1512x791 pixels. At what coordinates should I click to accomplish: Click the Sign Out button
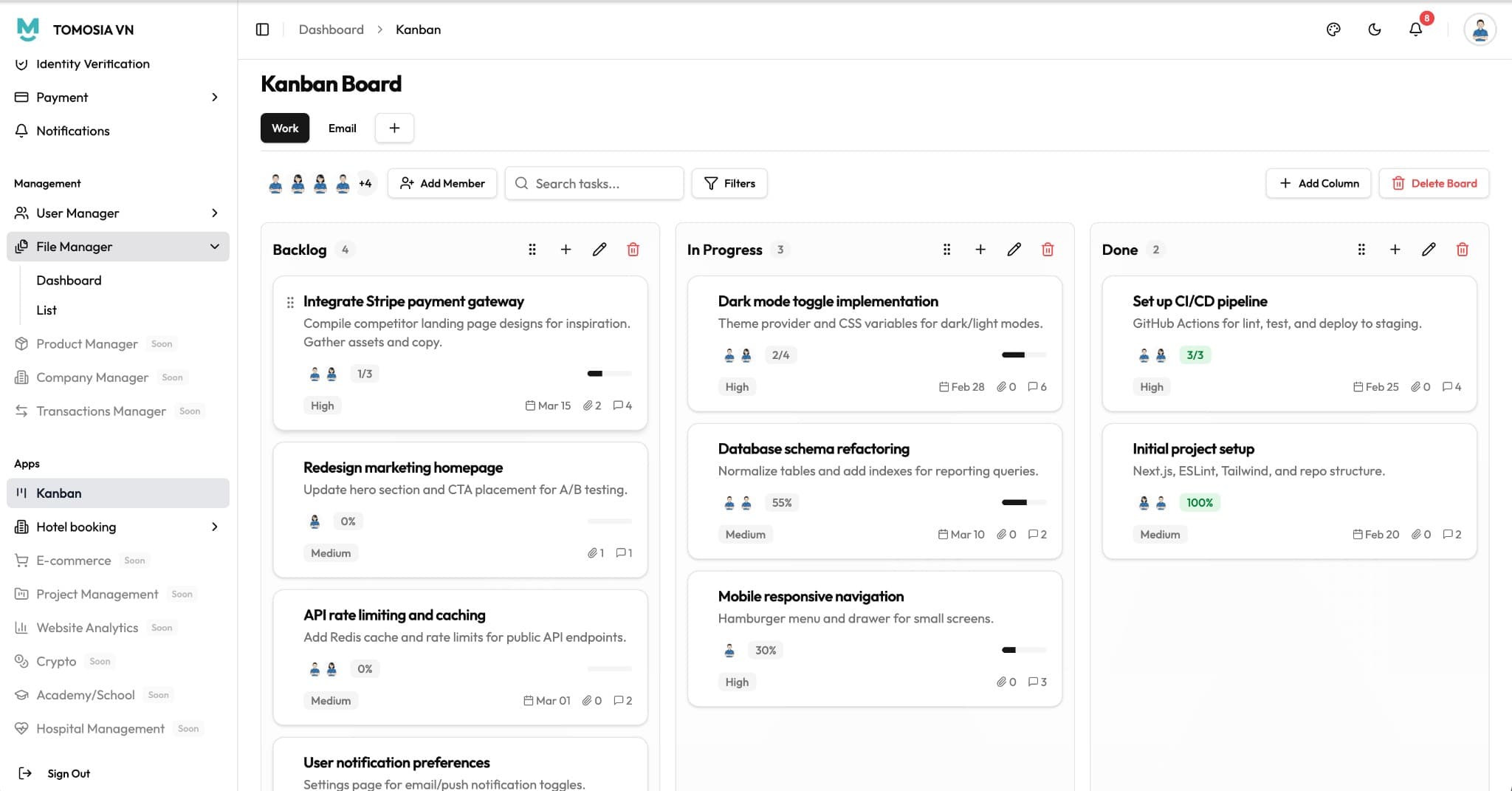[55, 773]
